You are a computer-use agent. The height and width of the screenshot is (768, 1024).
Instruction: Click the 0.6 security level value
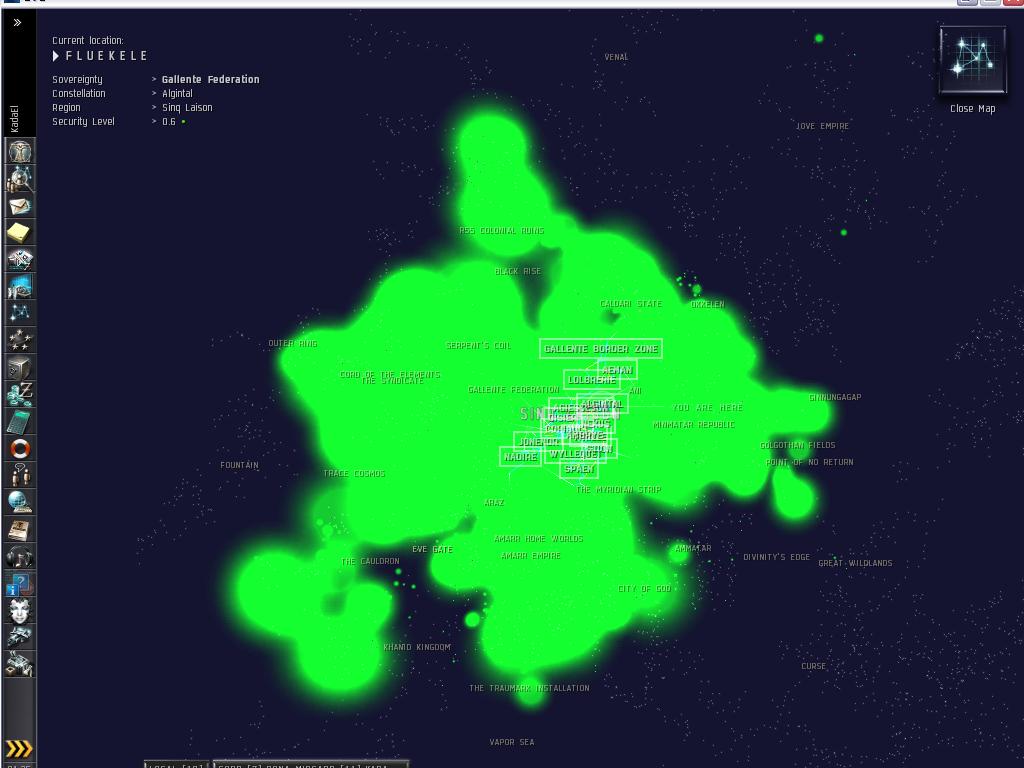tap(168, 121)
